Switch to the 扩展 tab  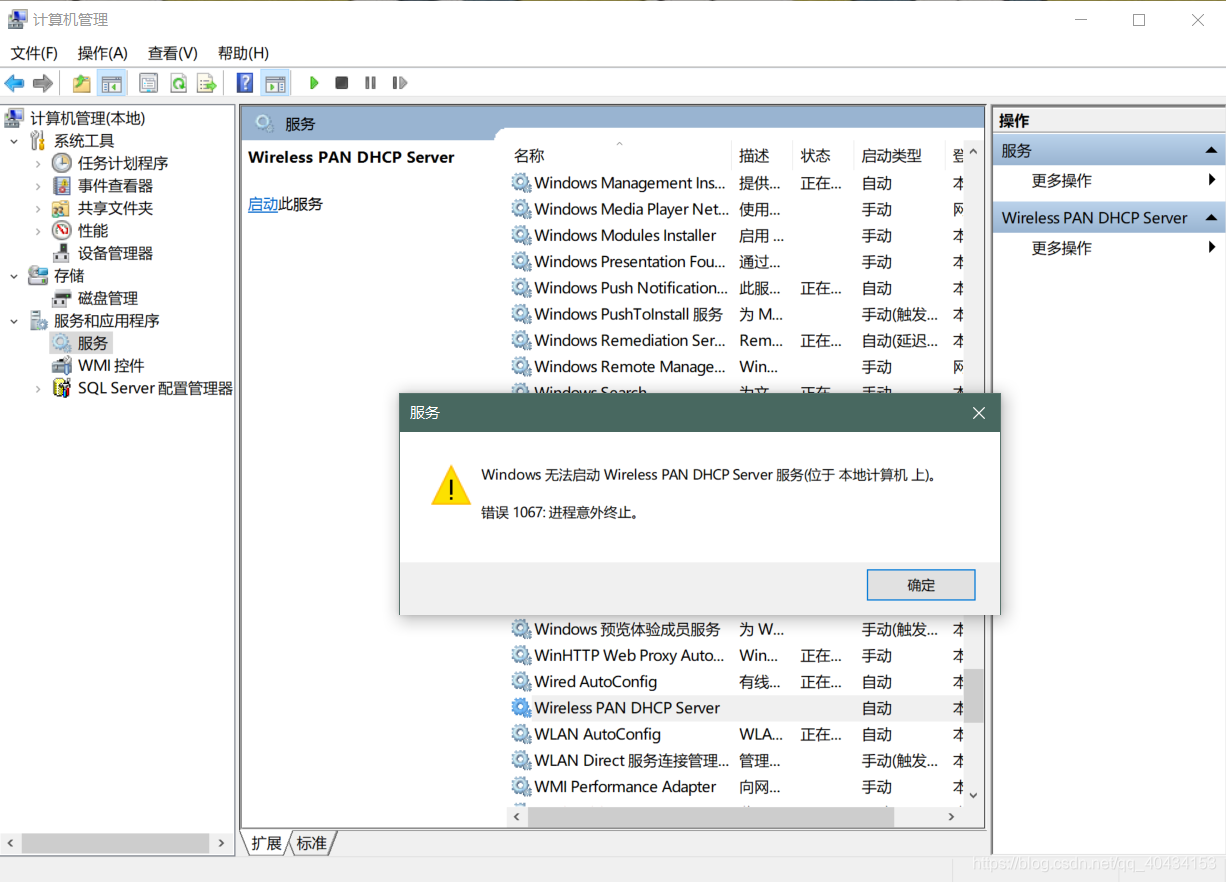(x=267, y=843)
